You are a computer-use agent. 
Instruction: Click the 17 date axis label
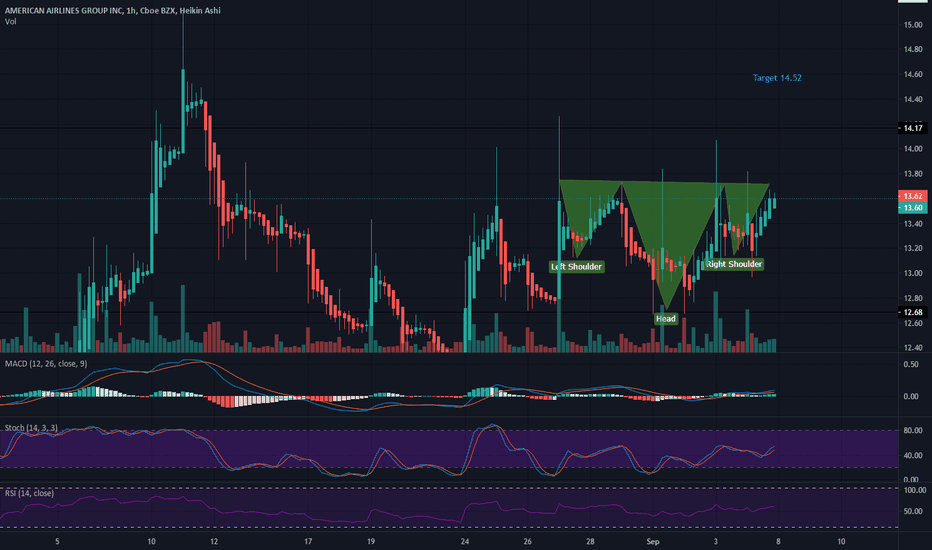point(308,541)
